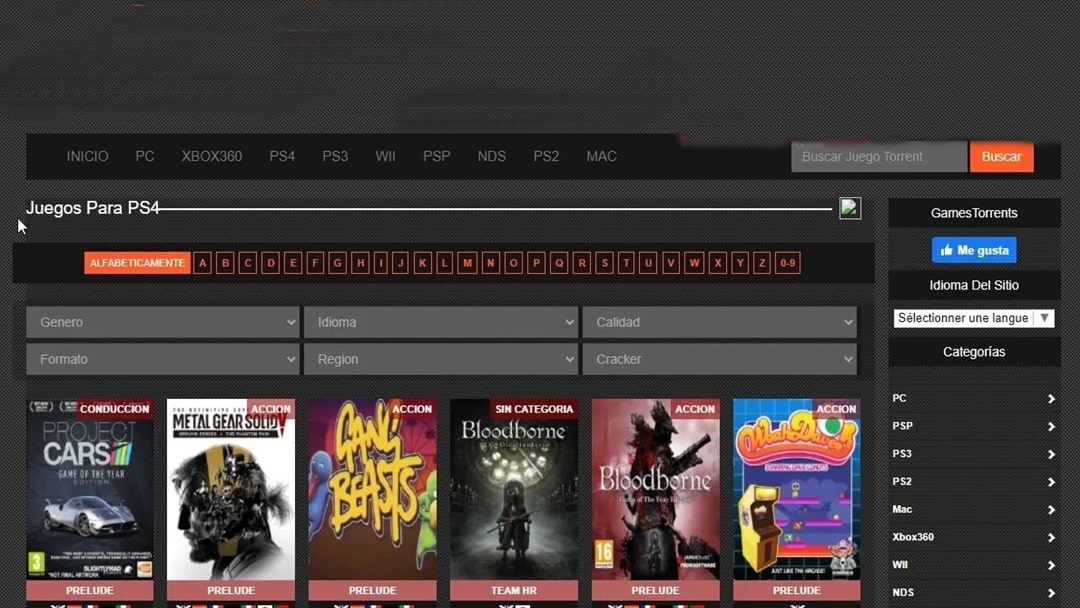Go to INICIO in navigation bar

(x=87, y=156)
